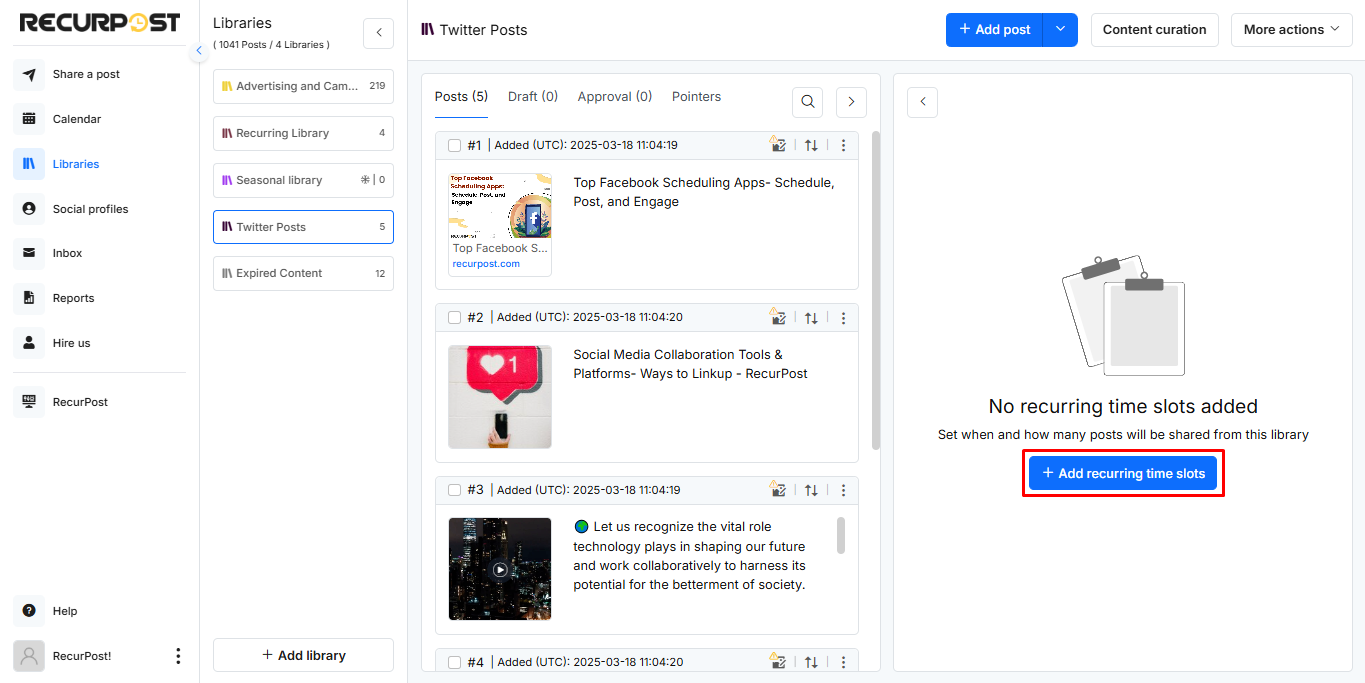Image resolution: width=1365 pixels, height=683 pixels.
Task: Switch to the Posts (5) tab
Action: pyautogui.click(x=461, y=97)
